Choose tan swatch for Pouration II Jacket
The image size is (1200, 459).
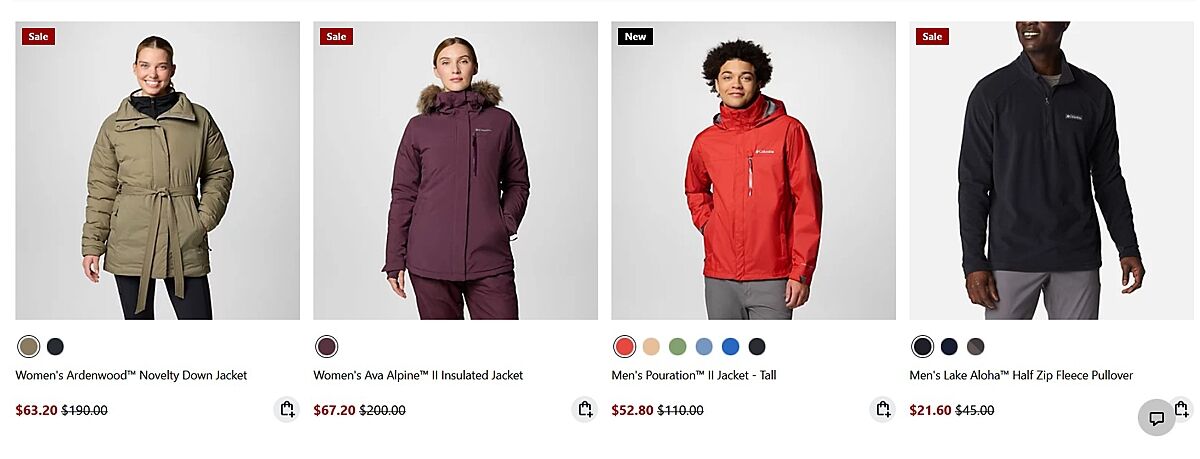click(651, 347)
